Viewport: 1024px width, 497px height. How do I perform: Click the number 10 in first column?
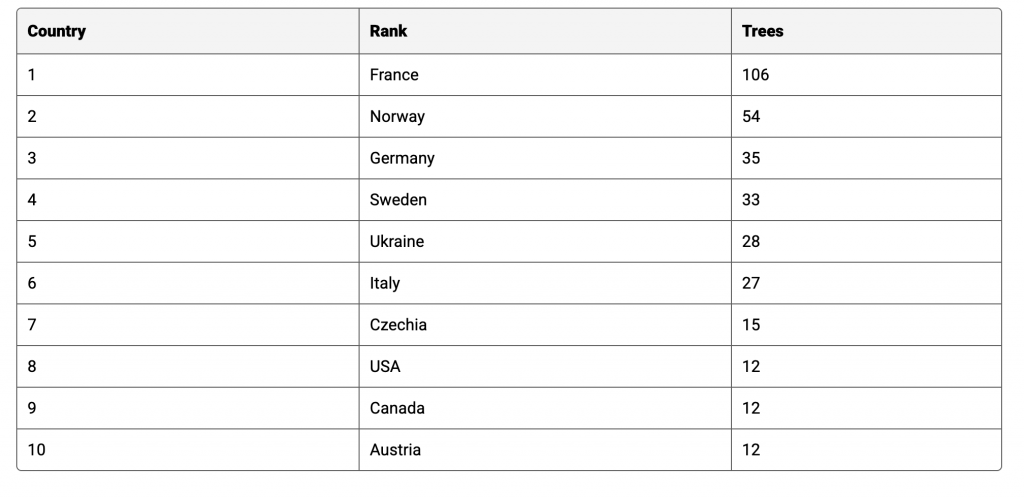tap(37, 450)
